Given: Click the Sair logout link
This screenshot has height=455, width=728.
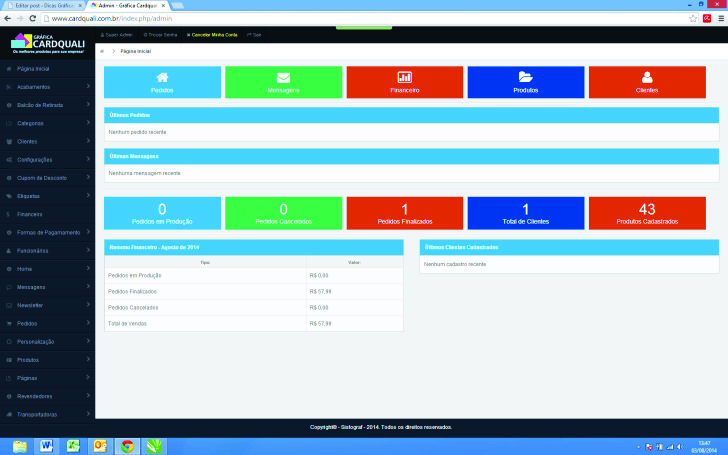Looking at the screenshot, I should (254, 34).
